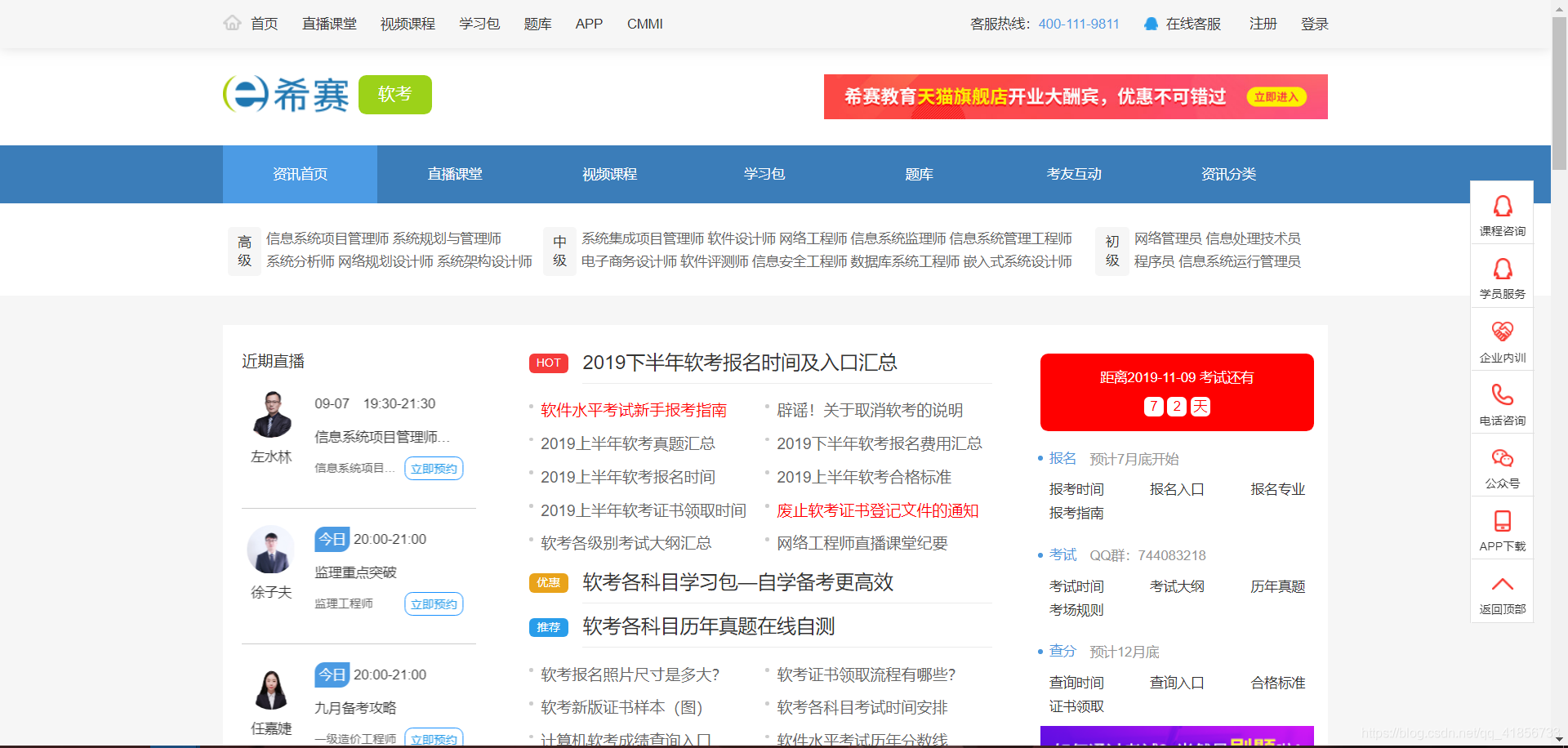Click 考试大纲 in the sidebar

[x=1177, y=586]
